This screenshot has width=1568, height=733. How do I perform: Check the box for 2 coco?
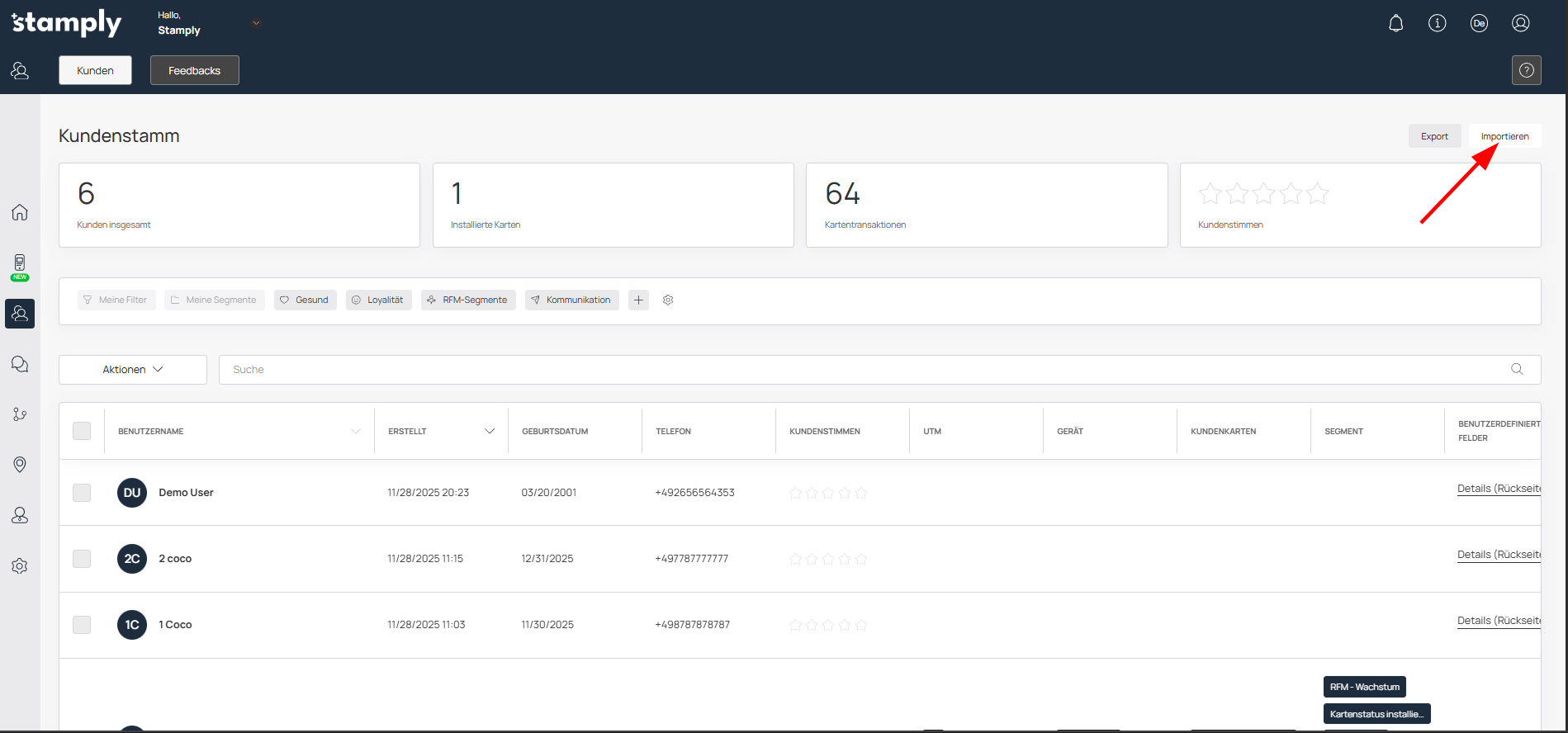(82, 559)
